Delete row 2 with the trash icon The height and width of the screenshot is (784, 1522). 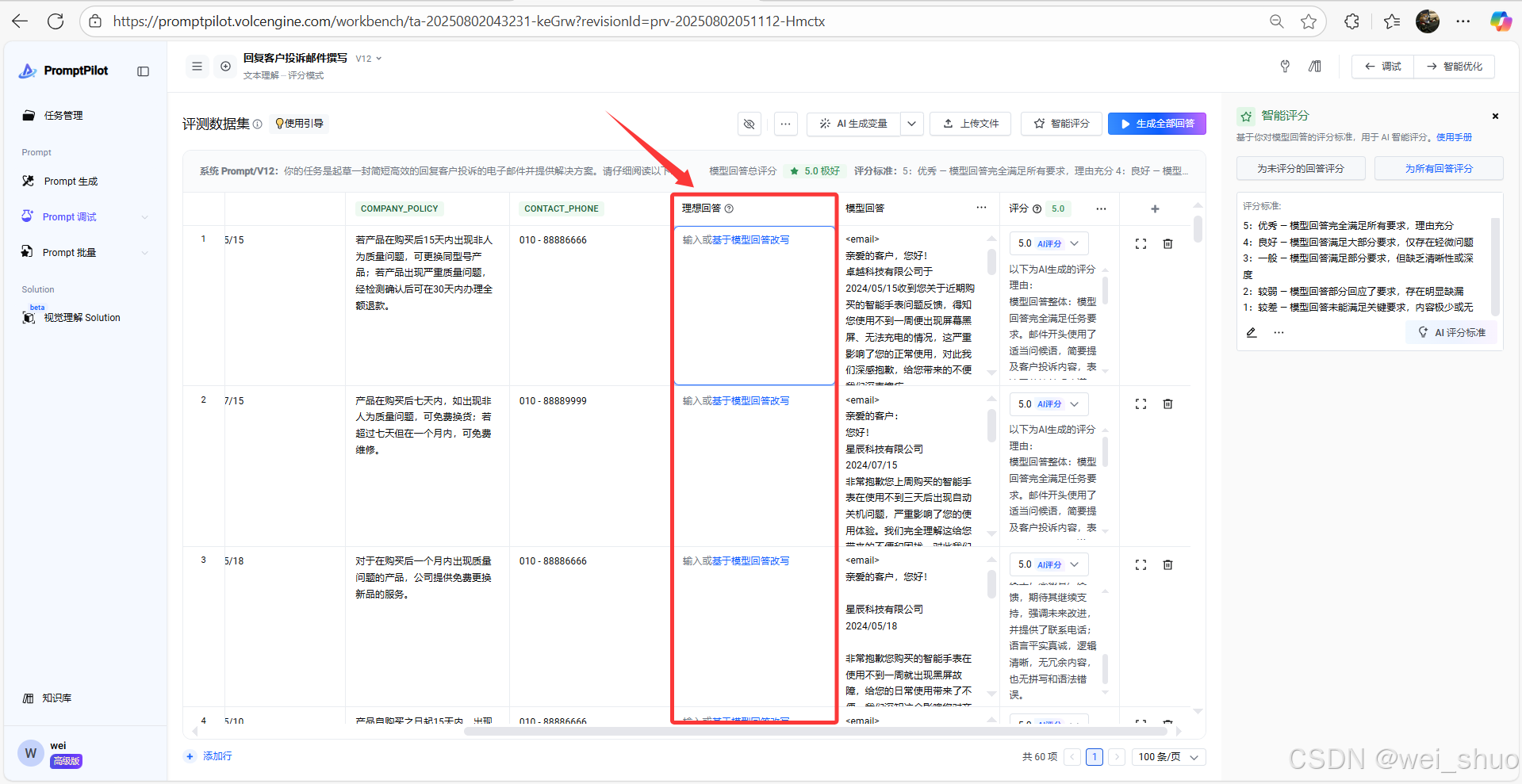coord(1167,404)
